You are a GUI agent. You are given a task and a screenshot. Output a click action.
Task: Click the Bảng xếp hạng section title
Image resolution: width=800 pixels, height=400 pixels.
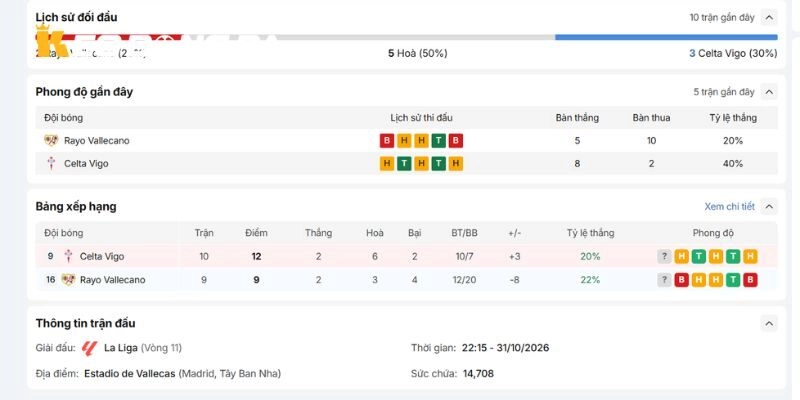[76, 207]
